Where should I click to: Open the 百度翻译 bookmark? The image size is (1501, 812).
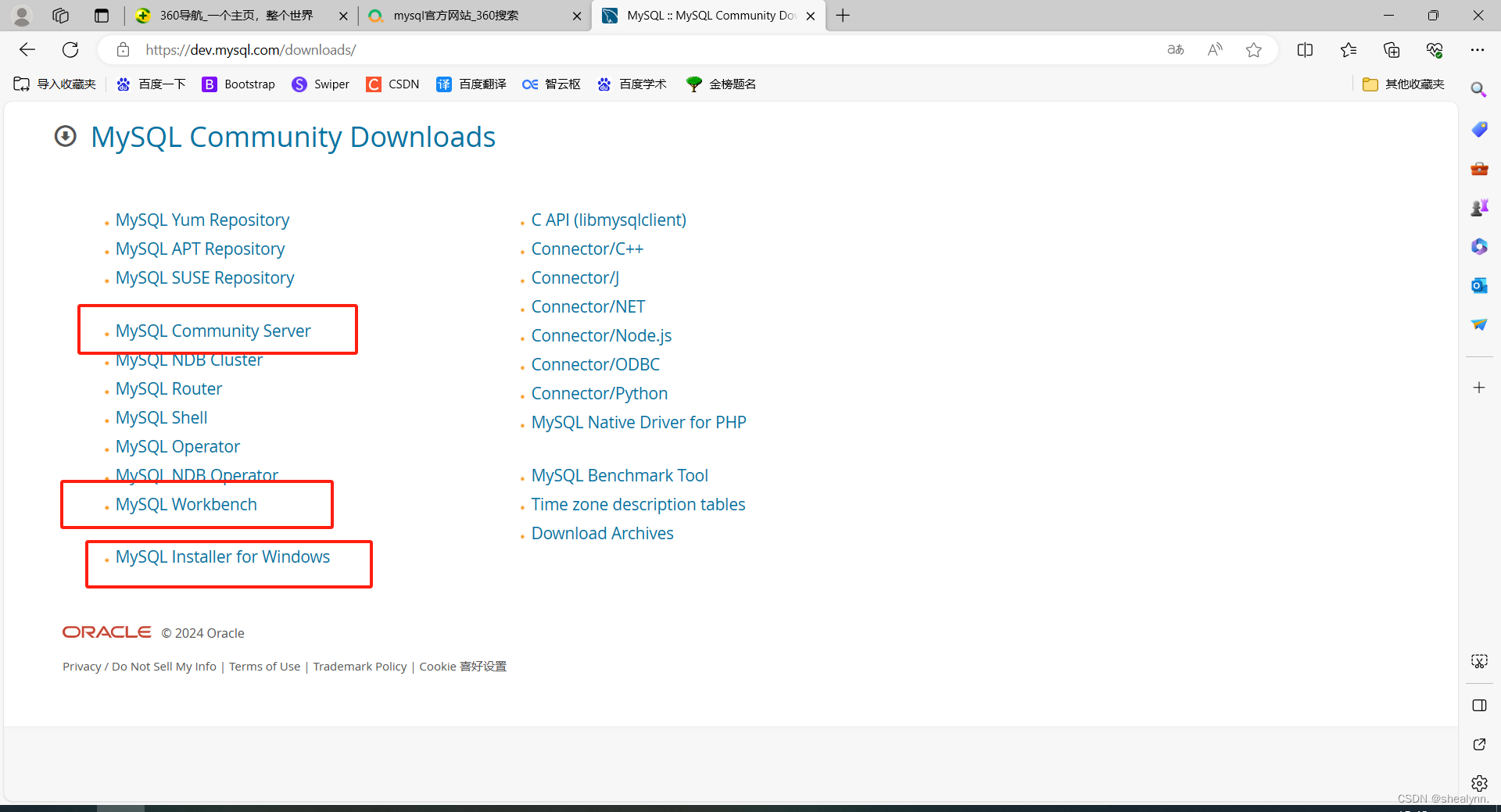click(471, 84)
